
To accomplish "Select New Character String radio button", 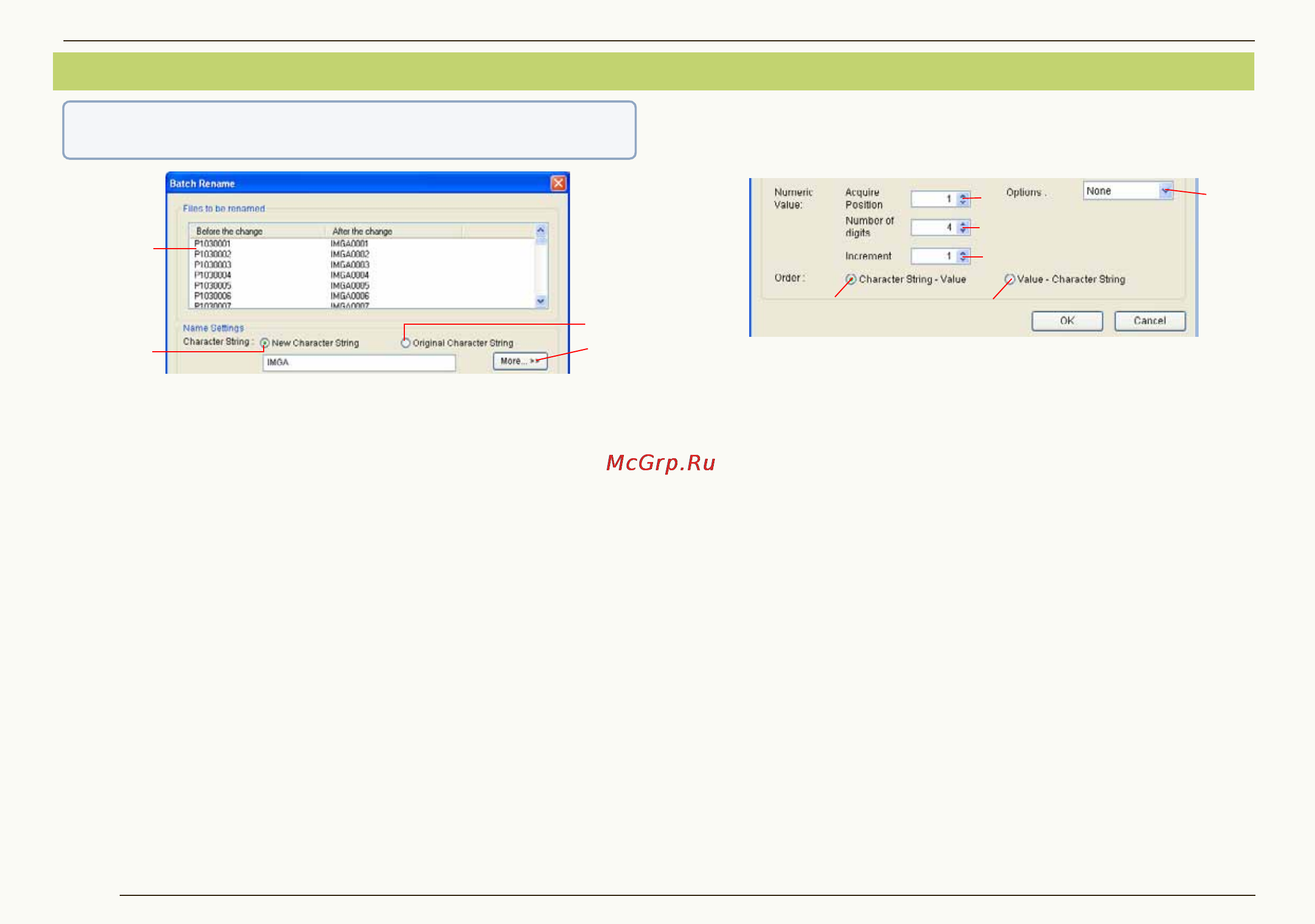I will pos(265,343).
